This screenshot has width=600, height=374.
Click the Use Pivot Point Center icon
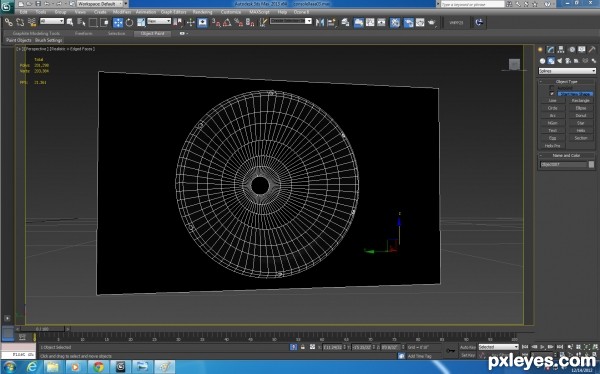(x=178, y=23)
